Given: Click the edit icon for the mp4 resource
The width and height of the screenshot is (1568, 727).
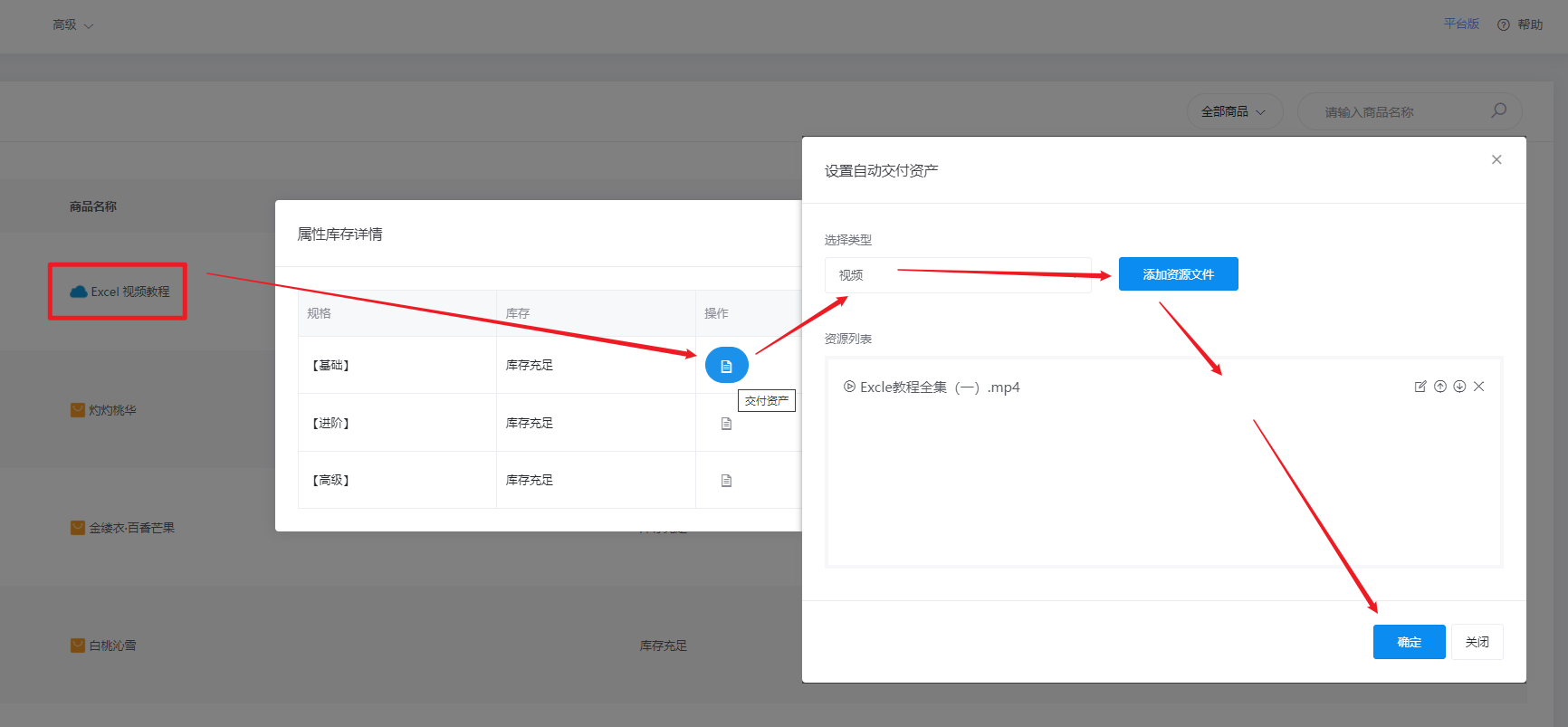Looking at the screenshot, I should click(1420, 387).
